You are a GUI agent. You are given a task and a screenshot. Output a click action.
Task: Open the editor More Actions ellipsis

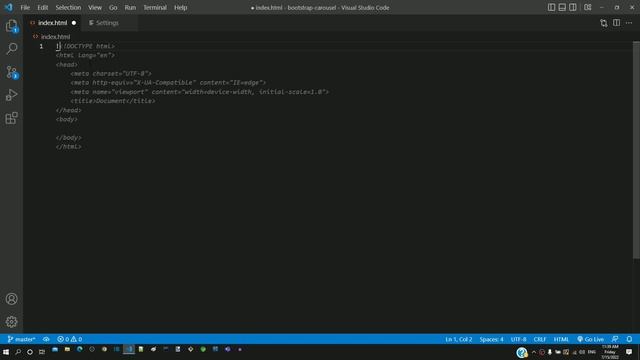(629, 23)
